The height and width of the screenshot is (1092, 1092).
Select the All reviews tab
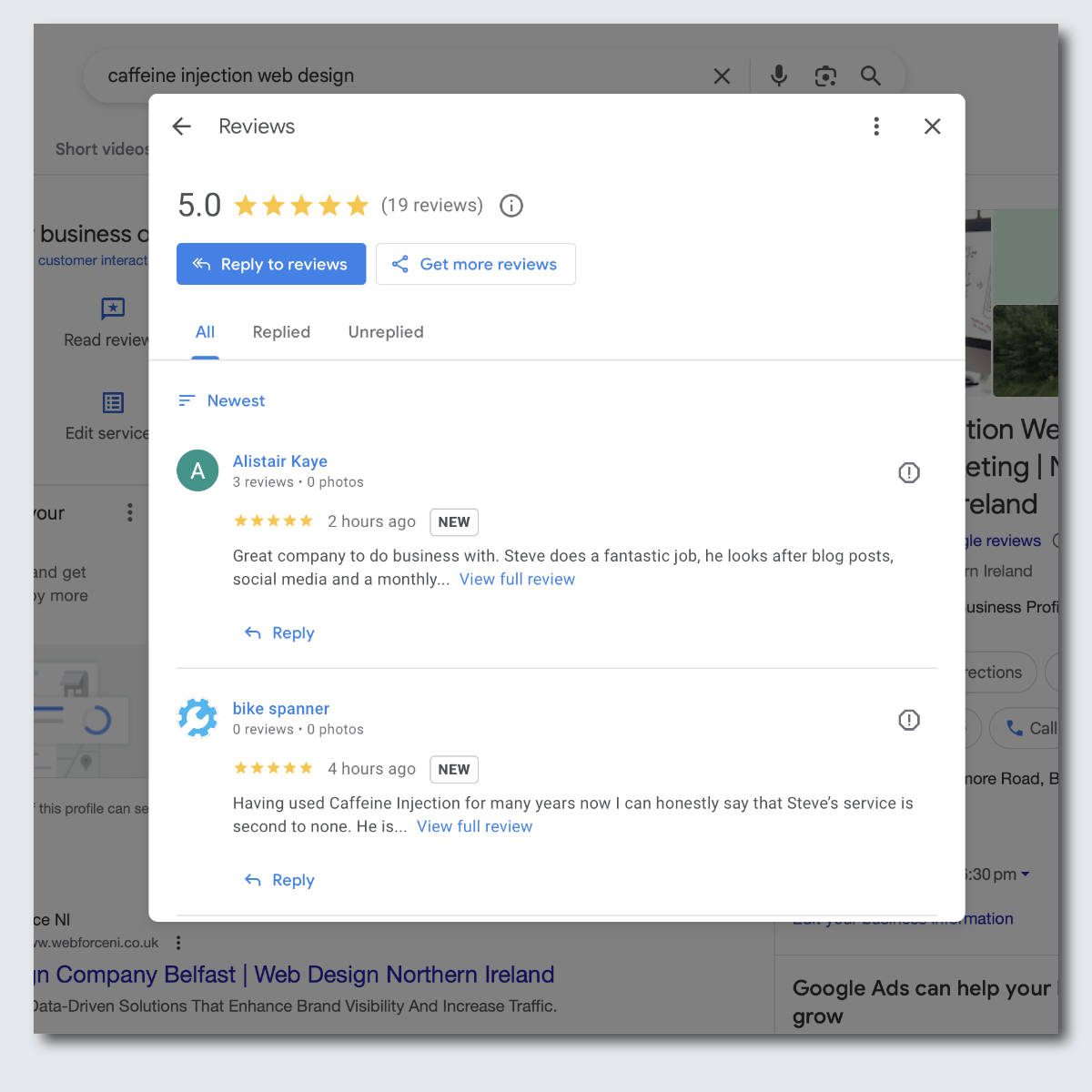click(206, 332)
